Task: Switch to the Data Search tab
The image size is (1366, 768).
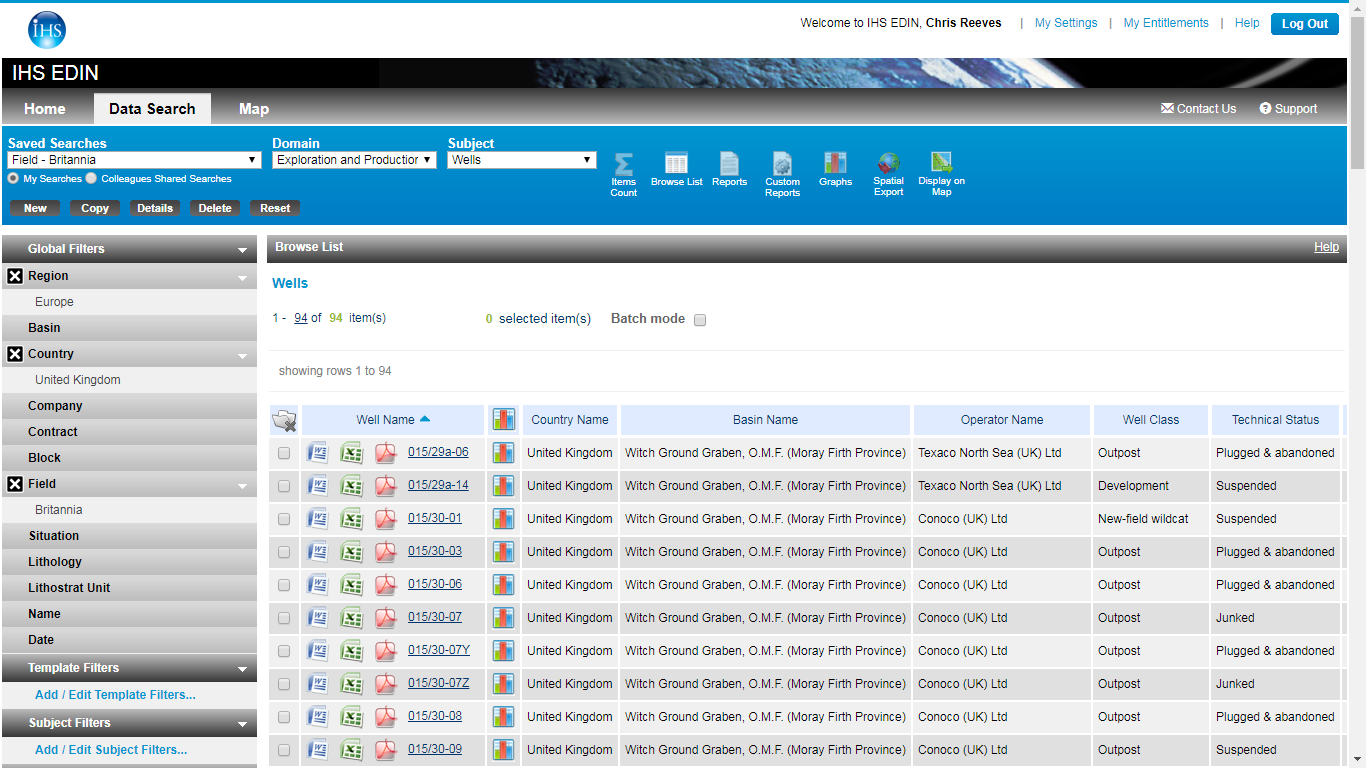Action: pos(152,109)
